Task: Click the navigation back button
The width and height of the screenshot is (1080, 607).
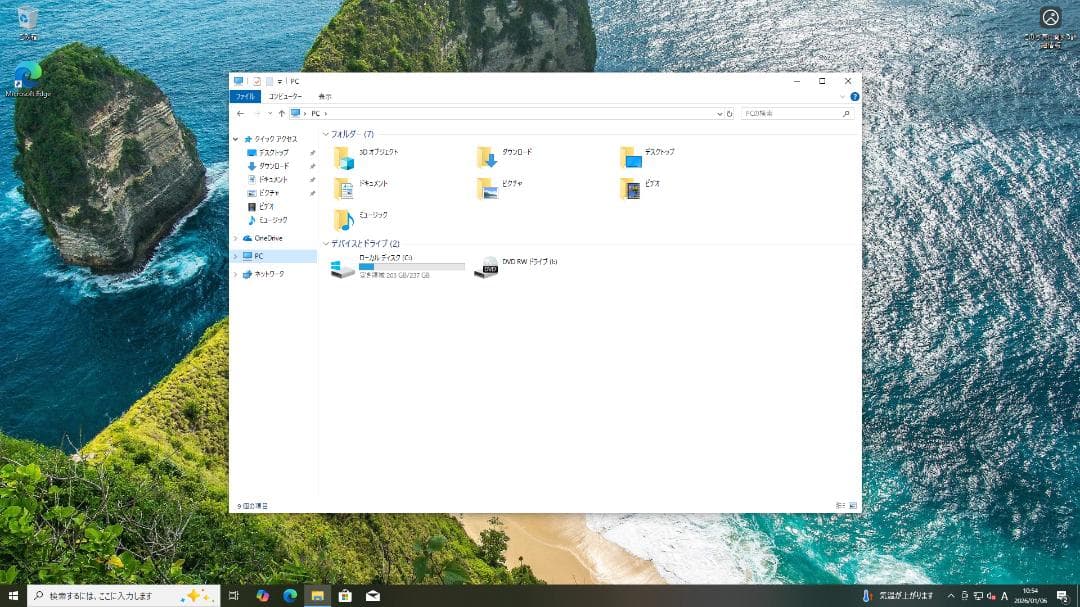Action: pos(240,113)
